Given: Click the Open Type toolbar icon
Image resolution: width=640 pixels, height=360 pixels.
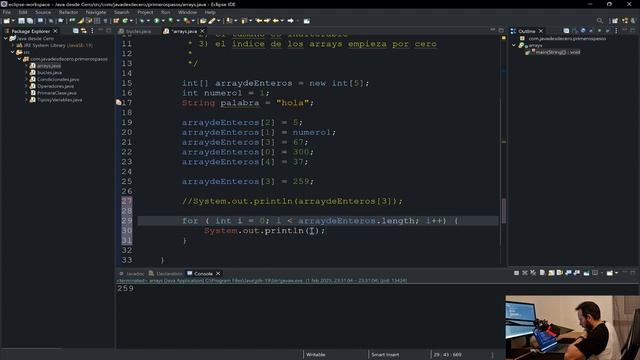Looking at the screenshot, I should click(x=203, y=20).
